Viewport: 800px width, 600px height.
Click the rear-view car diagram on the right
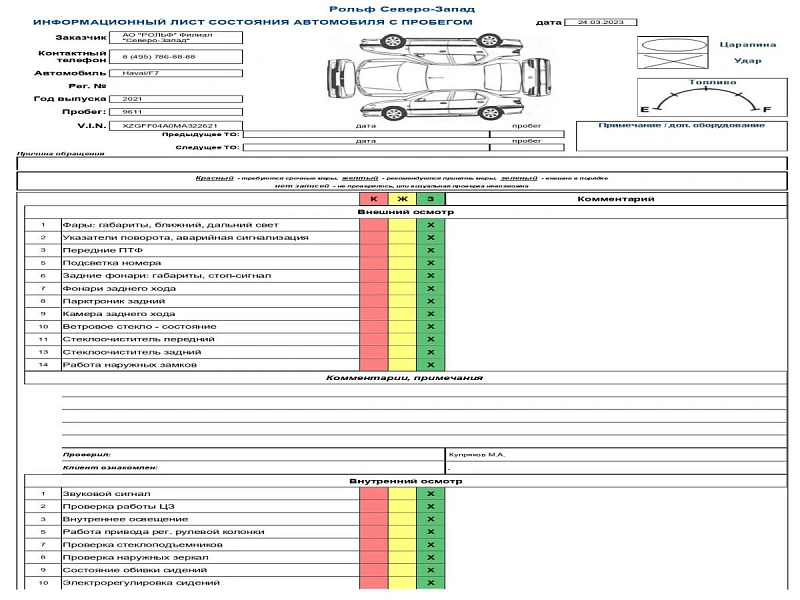535,73
